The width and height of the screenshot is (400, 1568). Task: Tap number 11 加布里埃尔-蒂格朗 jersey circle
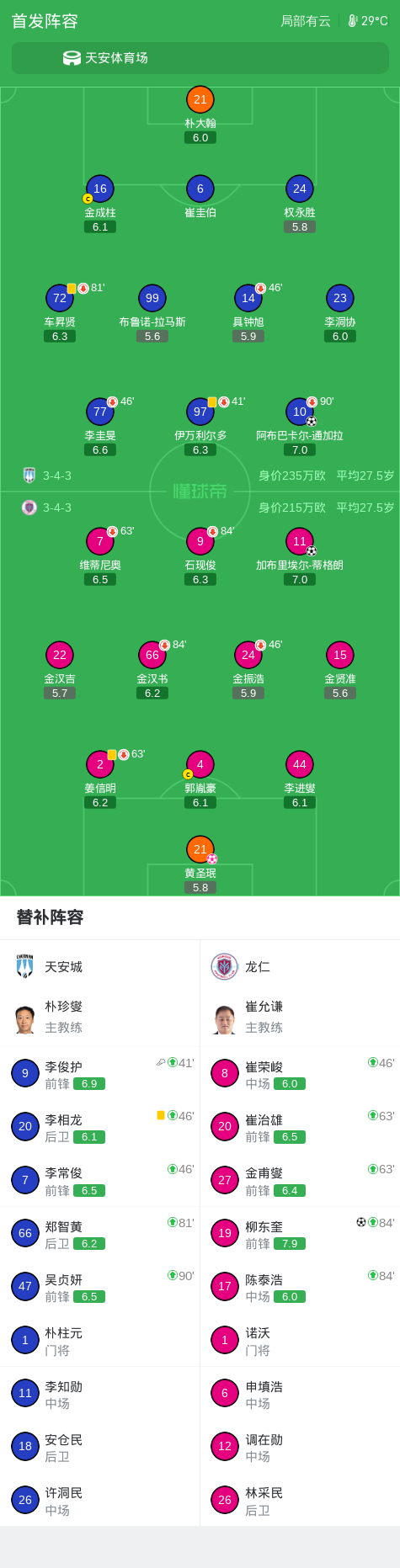(x=300, y=541)
